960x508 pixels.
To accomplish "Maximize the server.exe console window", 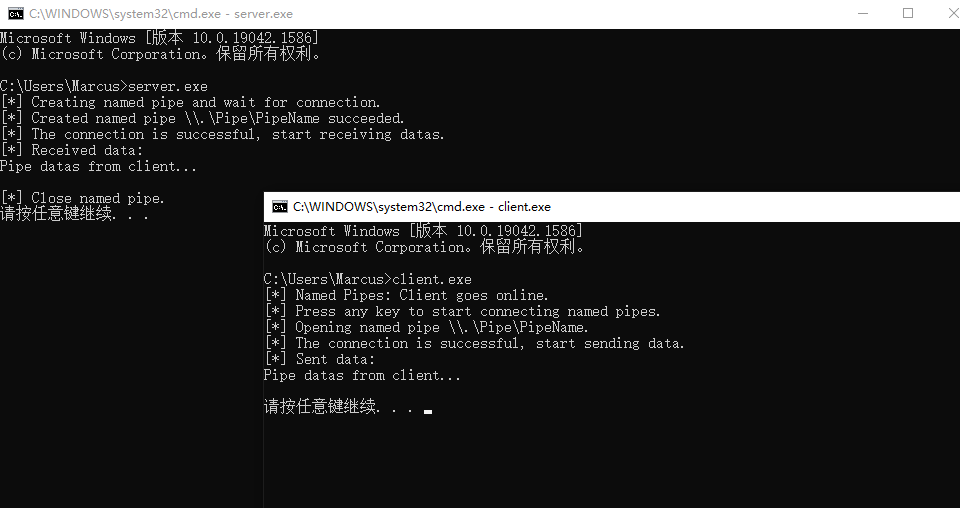I will 908,13.
